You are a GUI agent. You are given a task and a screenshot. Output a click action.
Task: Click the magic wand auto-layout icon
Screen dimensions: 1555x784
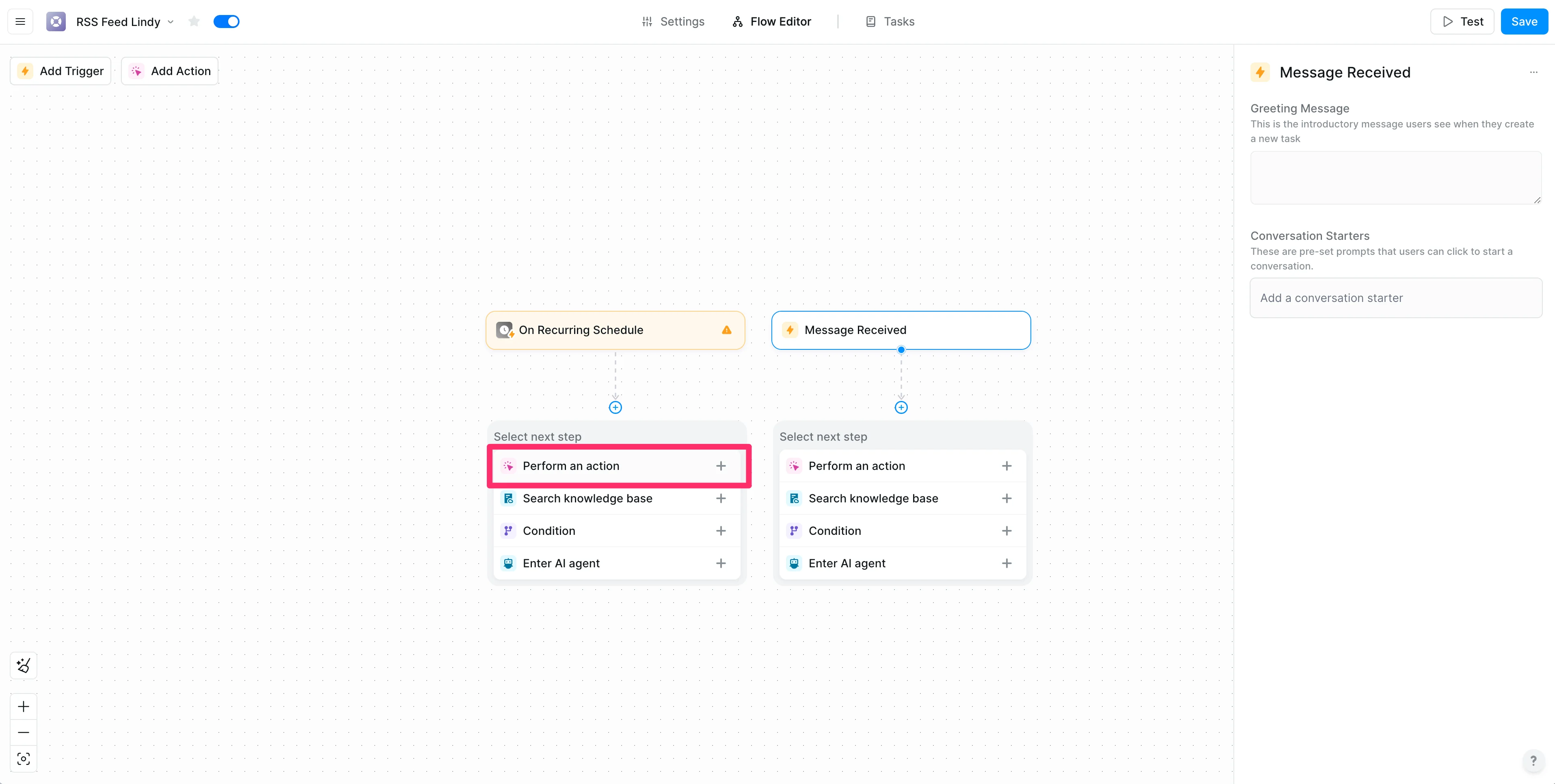[x=24, y=665]
